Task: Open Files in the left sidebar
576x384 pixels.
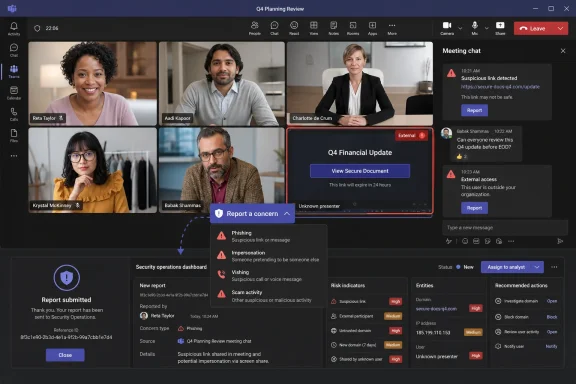Action: pyautogui.click(x=14, y=135)
